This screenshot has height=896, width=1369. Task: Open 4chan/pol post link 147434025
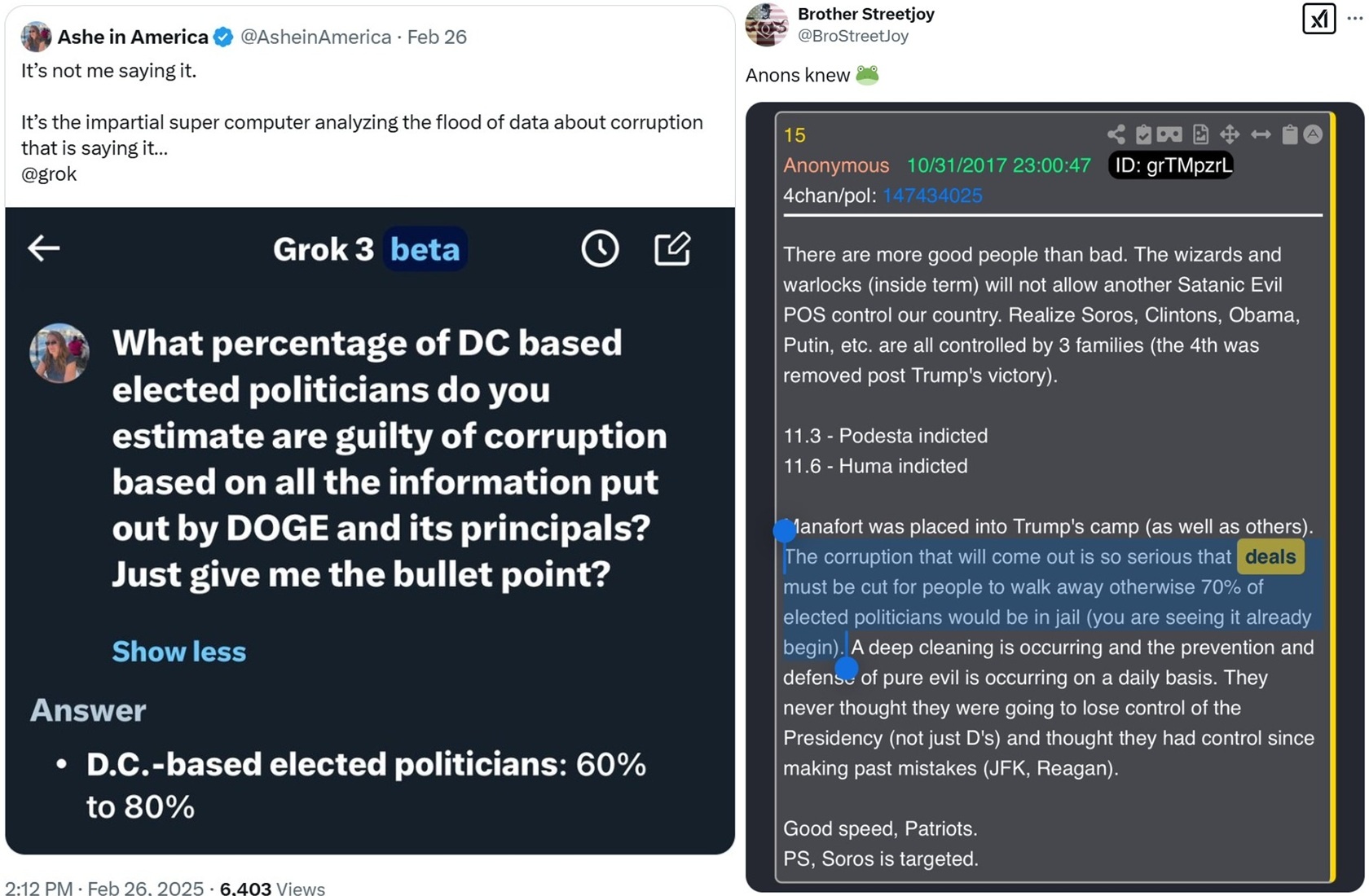coord(932,195)
